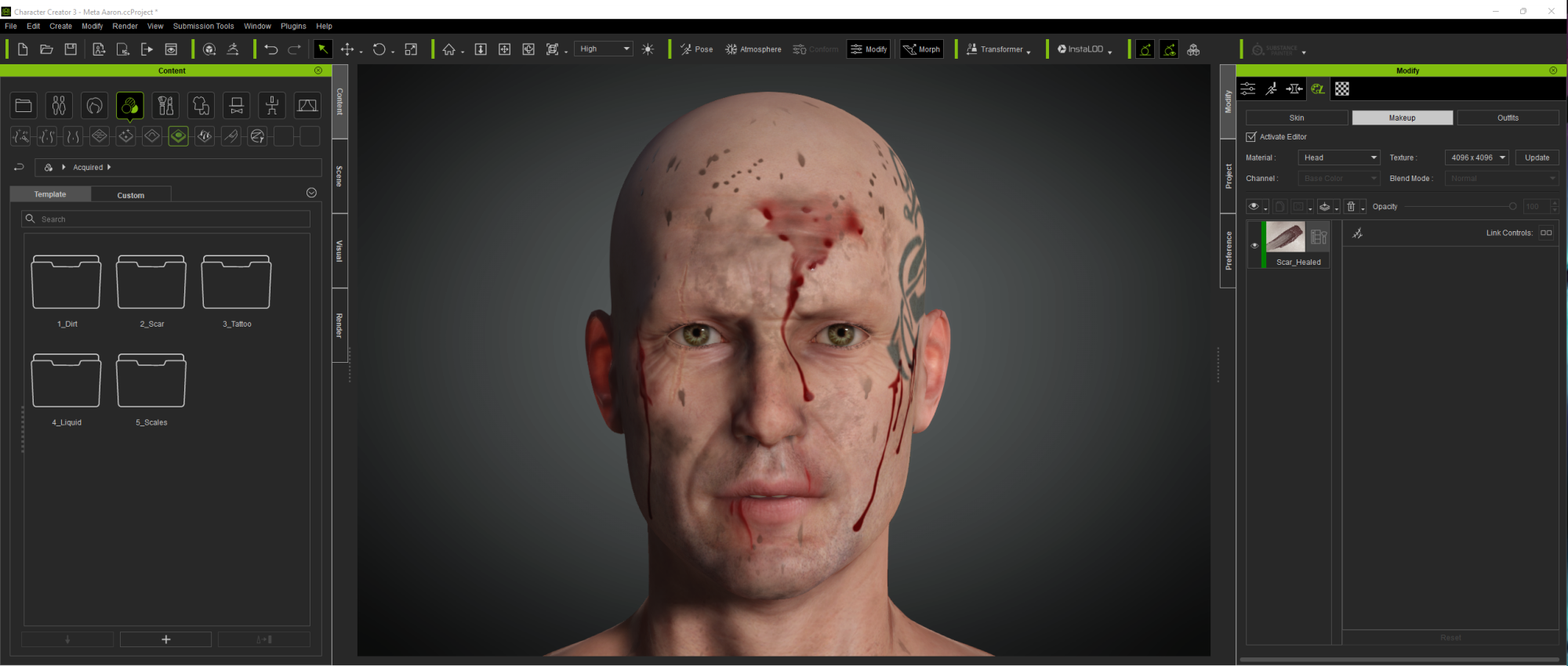Click the delete layer trash icon
1568x666 pixels.
coord(1351,207)
